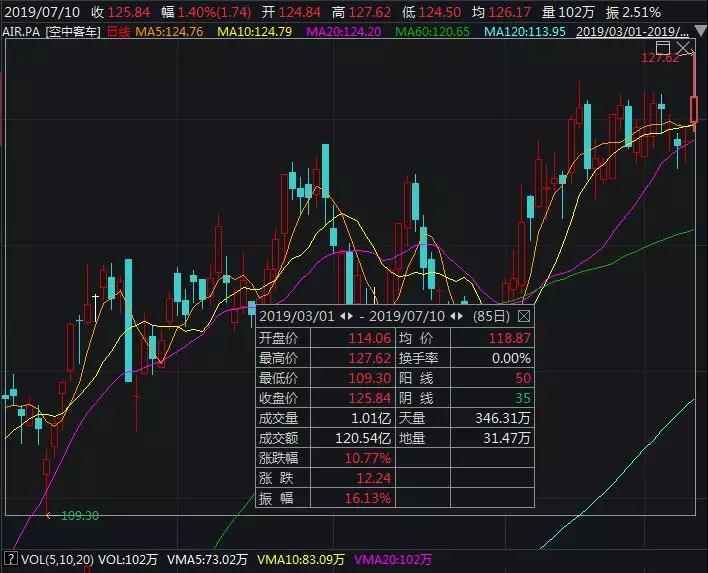Click the 量 102万 volume in header
The width and height of the screenshot is (708, 573).
pos(568,12)
